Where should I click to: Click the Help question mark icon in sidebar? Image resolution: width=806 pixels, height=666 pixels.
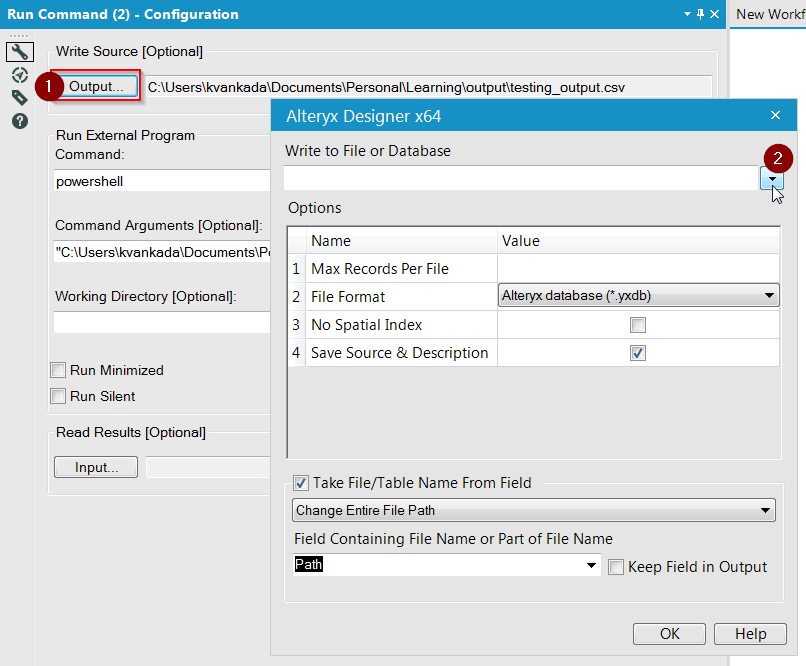pyautogui.click(x=19, y=118)
